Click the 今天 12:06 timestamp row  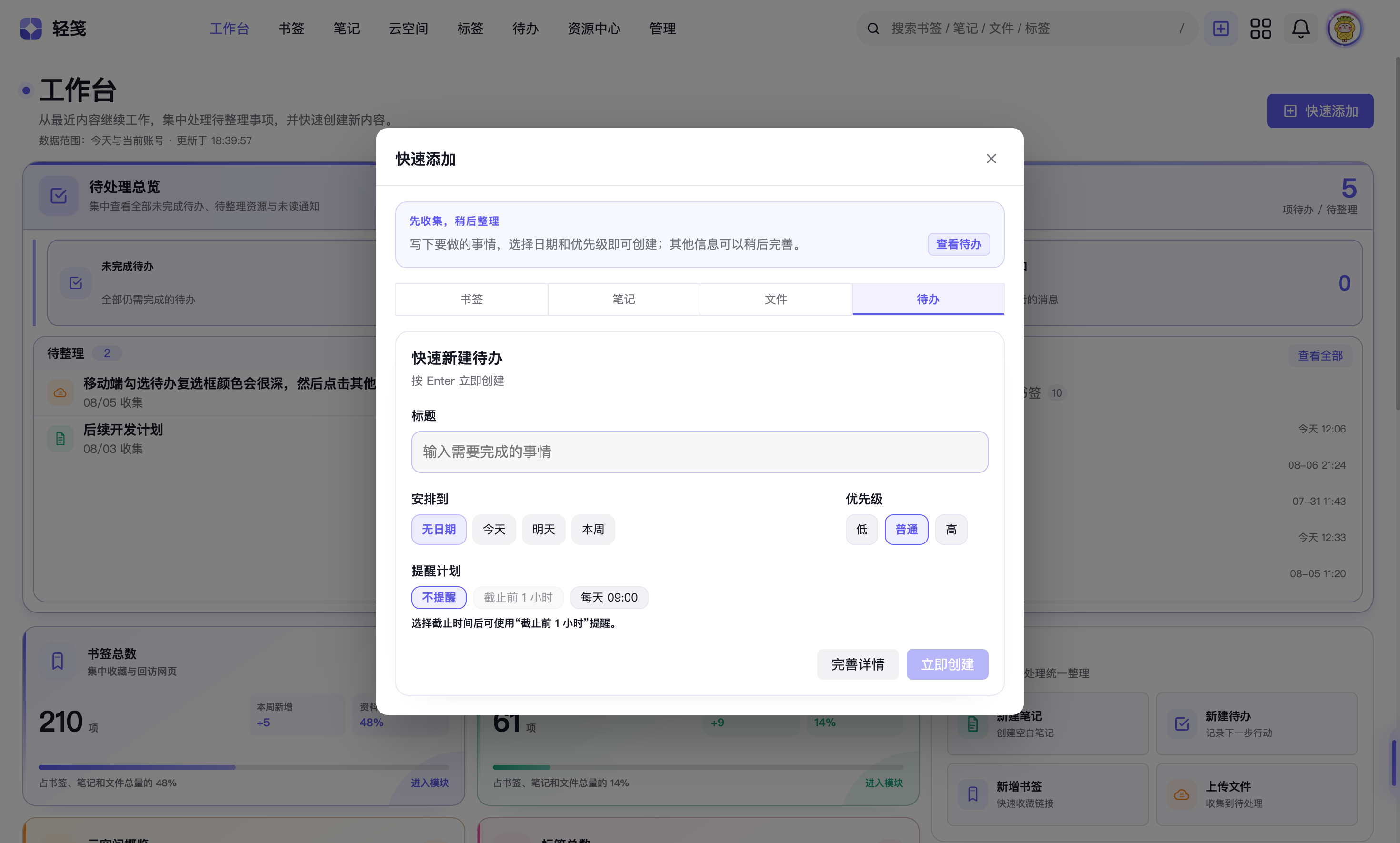point(1321,429)
